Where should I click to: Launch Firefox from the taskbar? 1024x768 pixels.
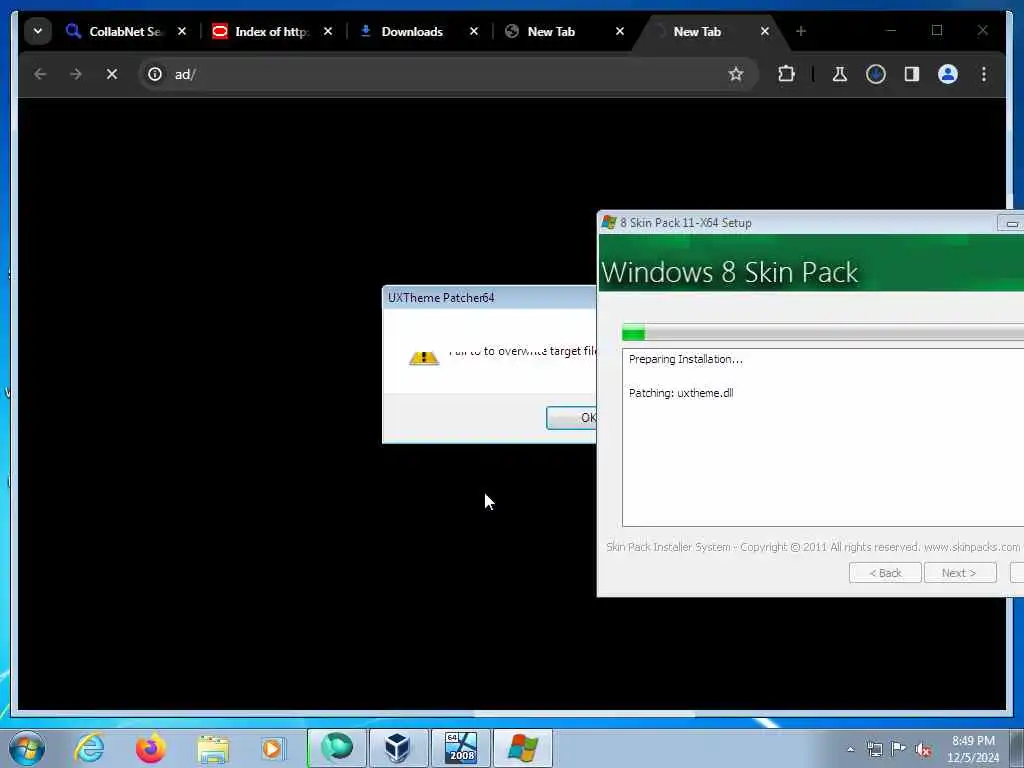coord(151,748)
